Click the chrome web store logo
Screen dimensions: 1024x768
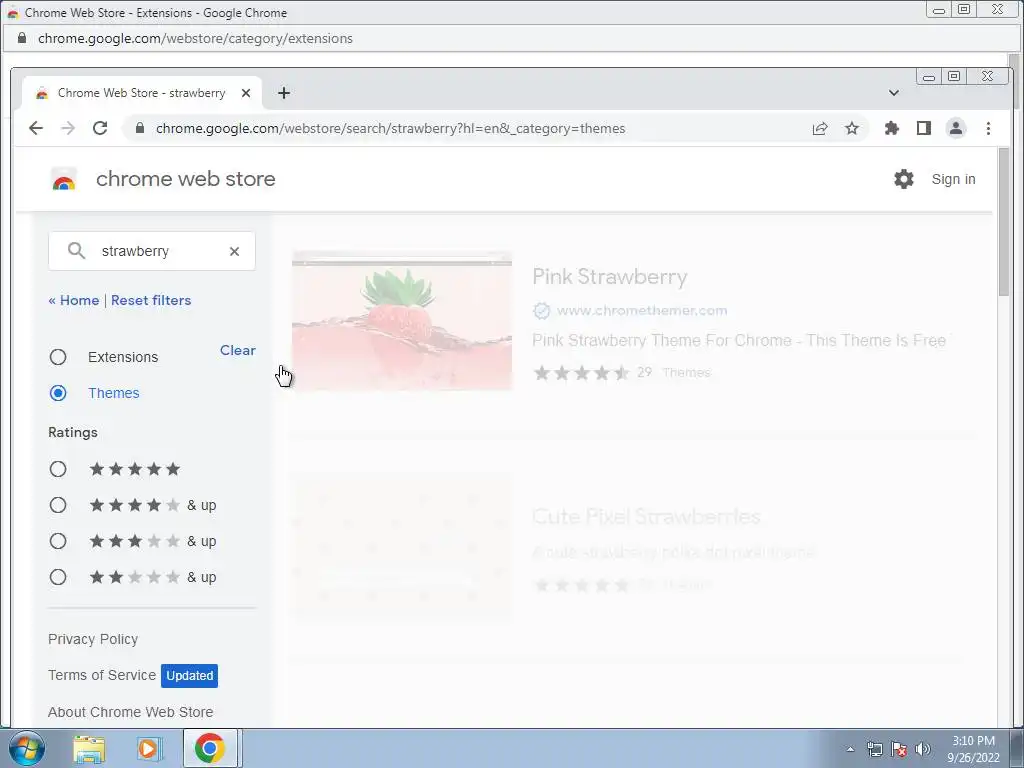coord(64,179)
